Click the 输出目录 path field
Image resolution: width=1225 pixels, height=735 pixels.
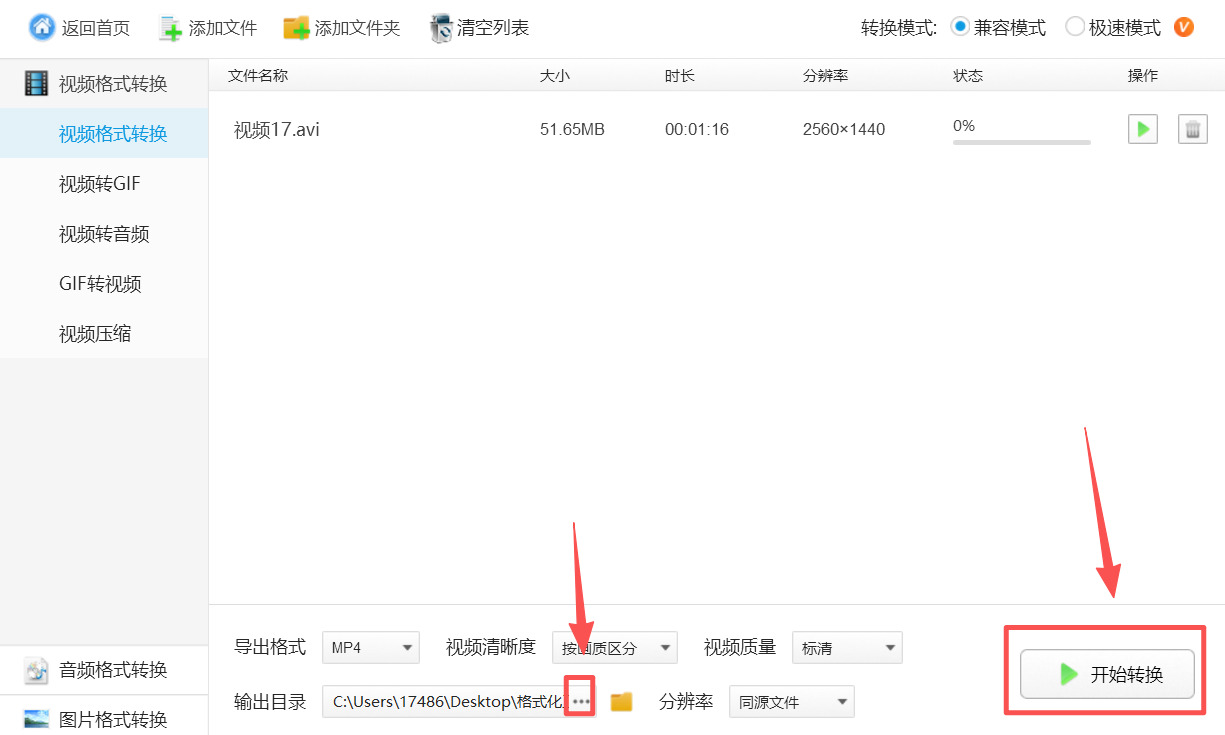click(445, 702)
